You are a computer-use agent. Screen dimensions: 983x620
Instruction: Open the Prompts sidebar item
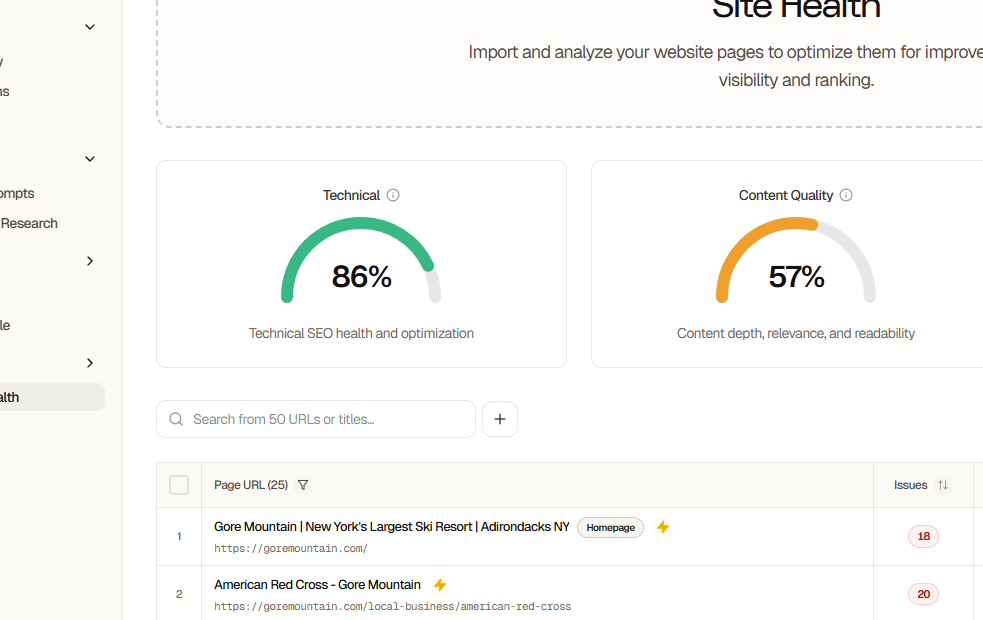(18, 193)
